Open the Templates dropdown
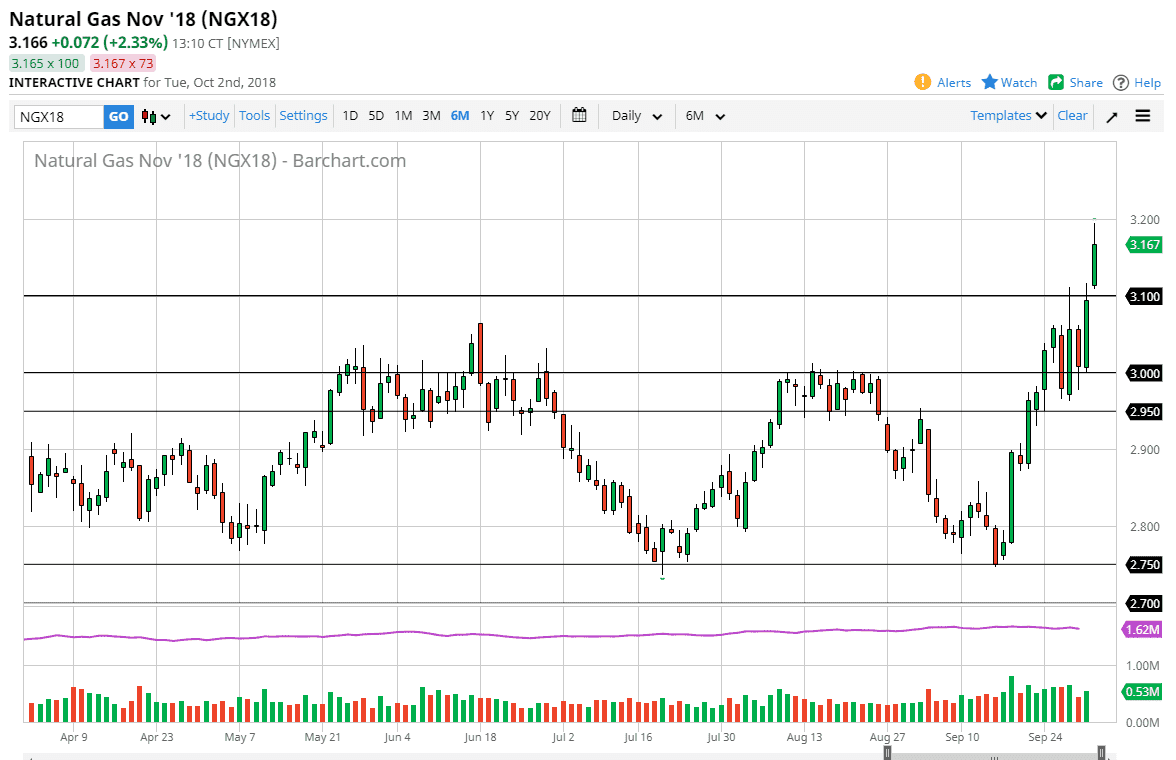This screenshot has height=760, width=1176. tap(1008, 116)
